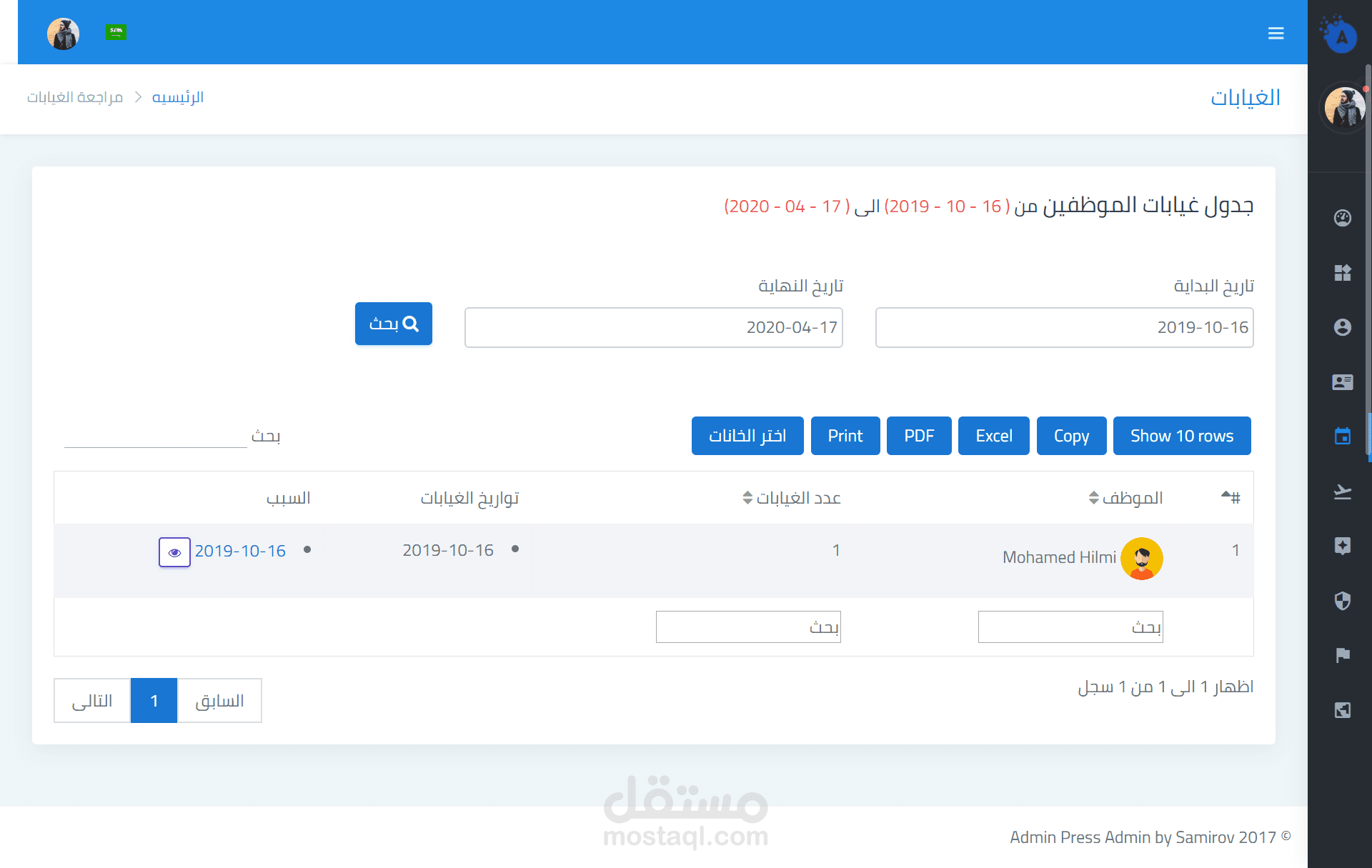Open the shield sidebar icon

pos(1342,601)
